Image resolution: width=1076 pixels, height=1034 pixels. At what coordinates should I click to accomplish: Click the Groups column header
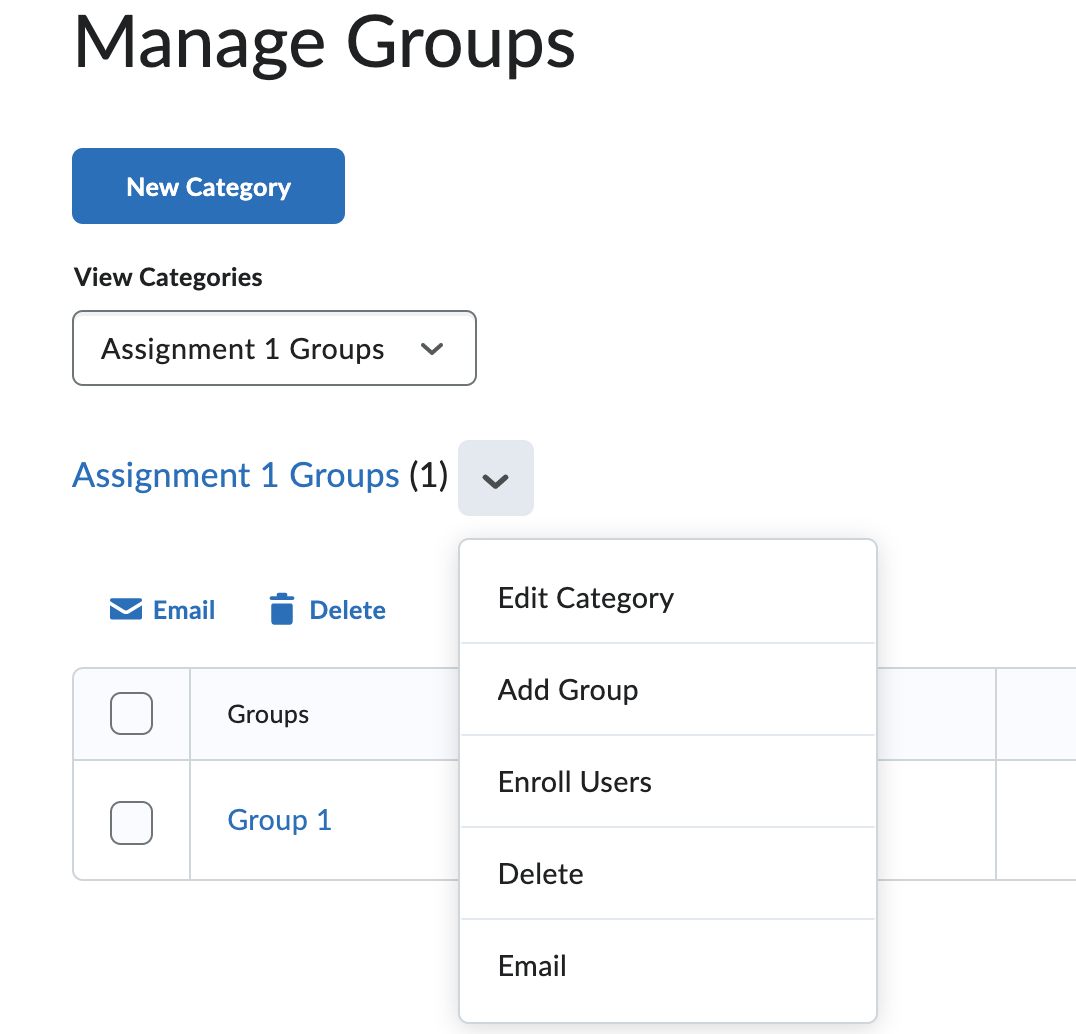(x=267, y=713)
